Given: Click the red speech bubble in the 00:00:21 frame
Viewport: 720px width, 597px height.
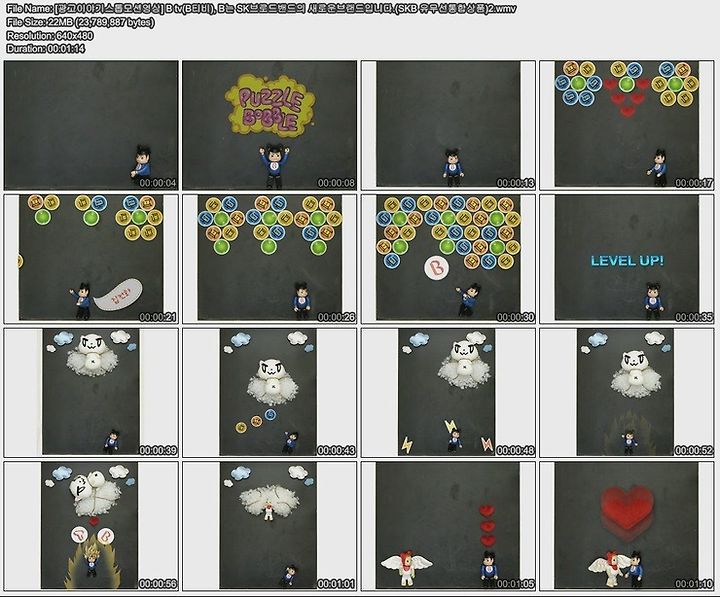Looking at the screenshot, I should (118, 294).
